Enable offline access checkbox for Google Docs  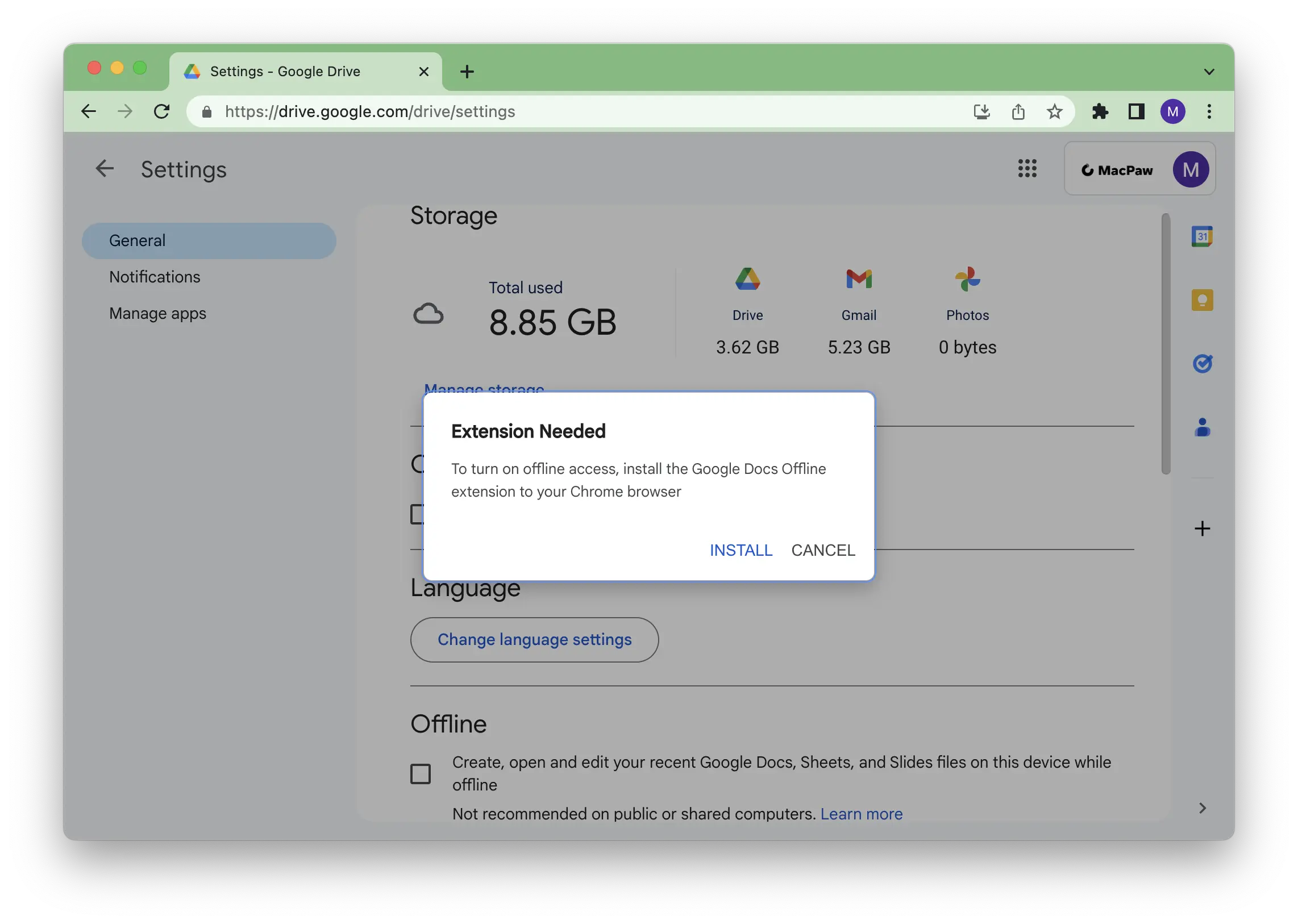(x=420, y=772)
